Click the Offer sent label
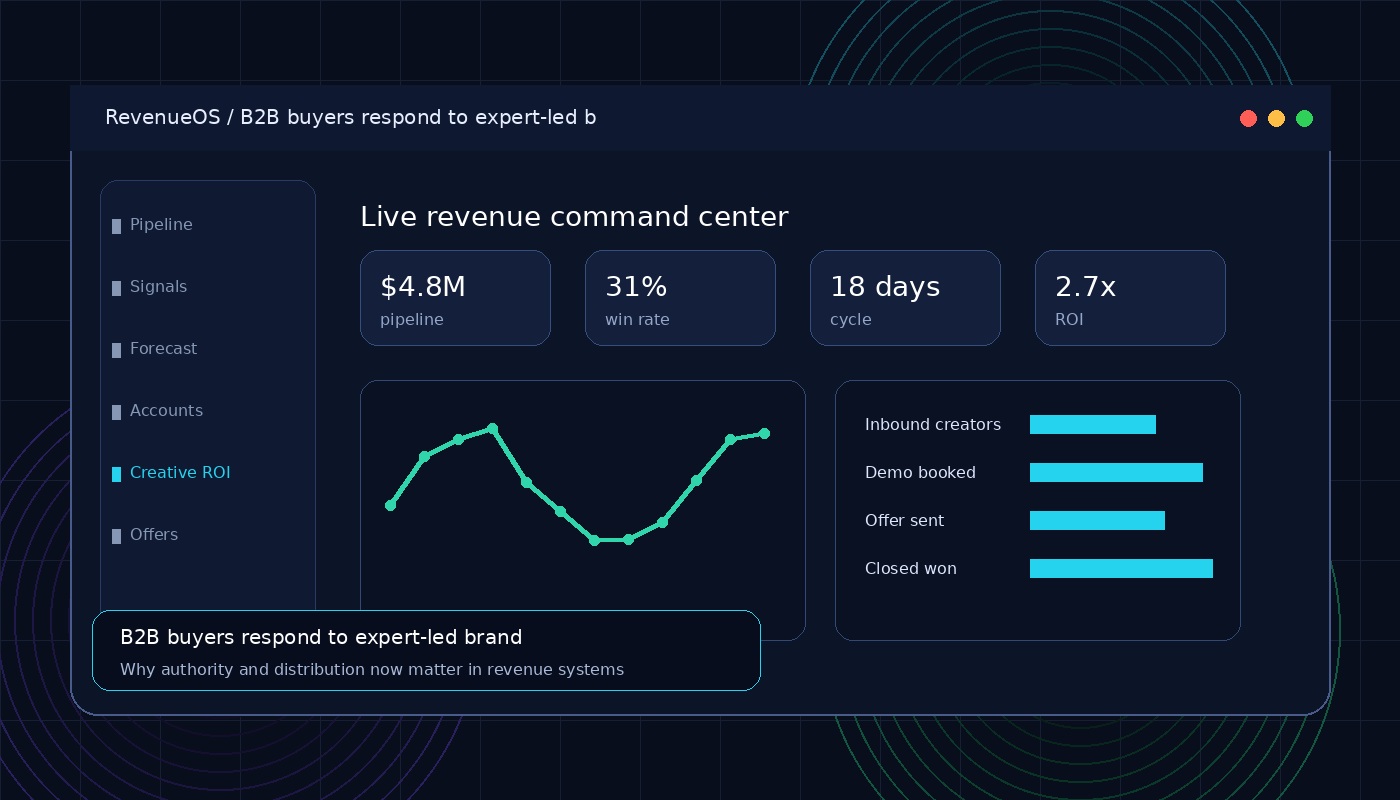Viewport: 1400px width, 800px height. coord(904,521)
